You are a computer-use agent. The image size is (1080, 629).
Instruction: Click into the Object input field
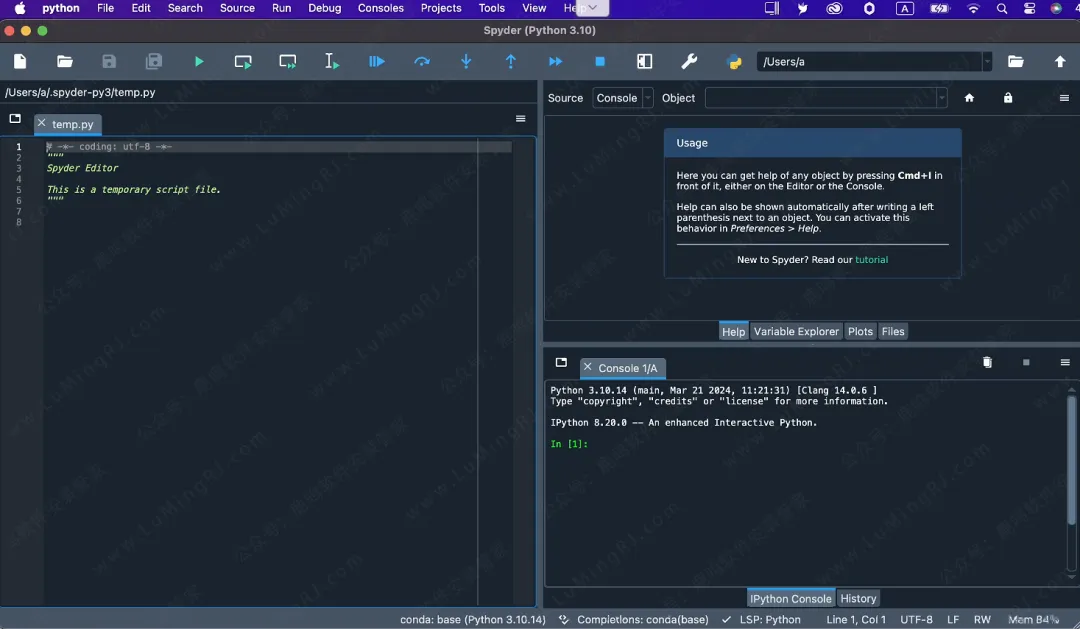tap(820, 98)
